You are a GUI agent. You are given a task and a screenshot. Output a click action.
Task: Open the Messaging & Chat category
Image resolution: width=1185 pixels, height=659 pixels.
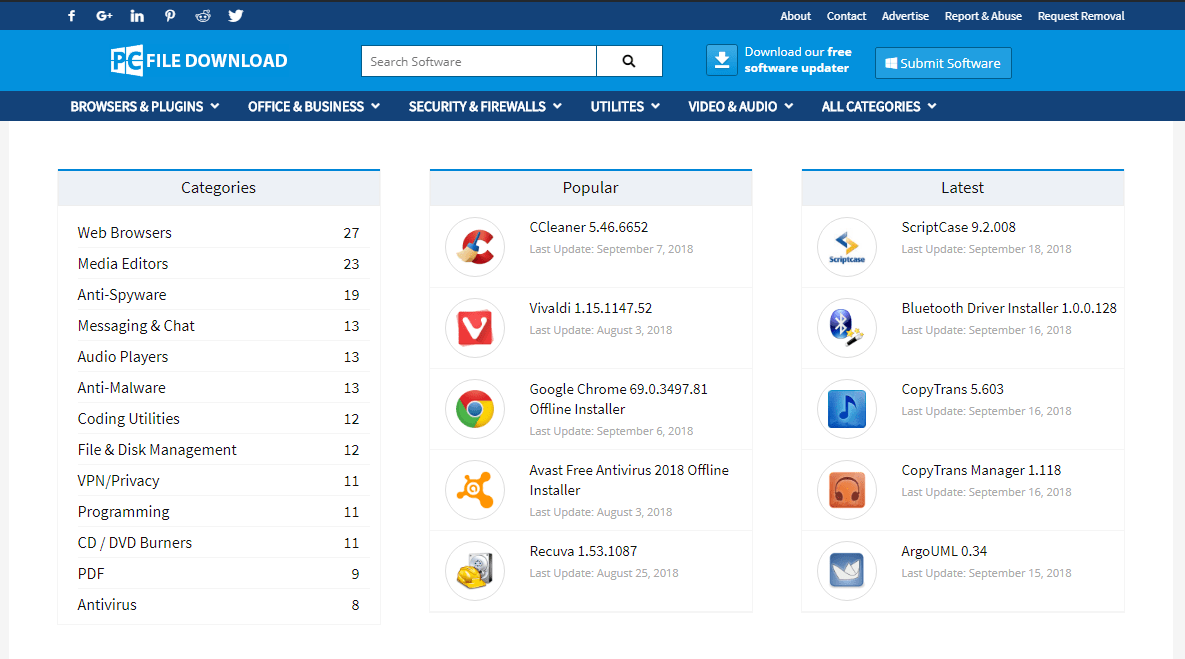[x=136, y=326]
